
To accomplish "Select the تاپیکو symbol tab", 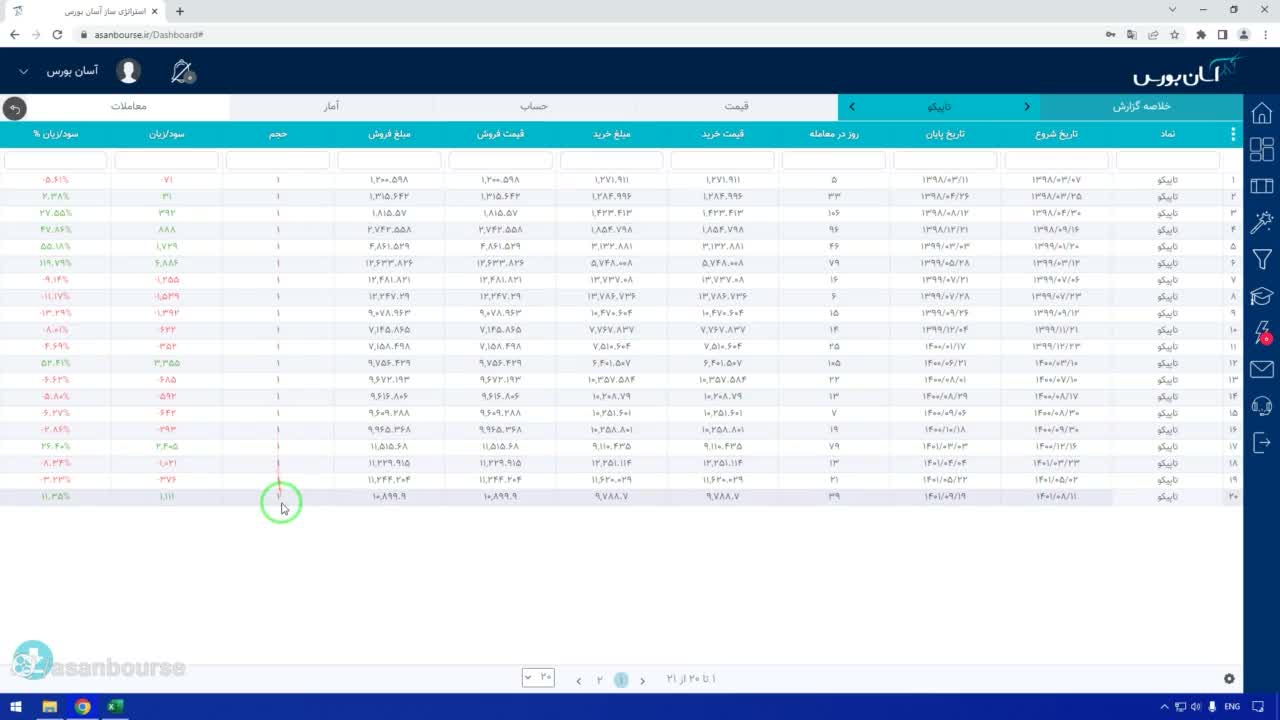I will pyautogui.click(x=940, y=106).
